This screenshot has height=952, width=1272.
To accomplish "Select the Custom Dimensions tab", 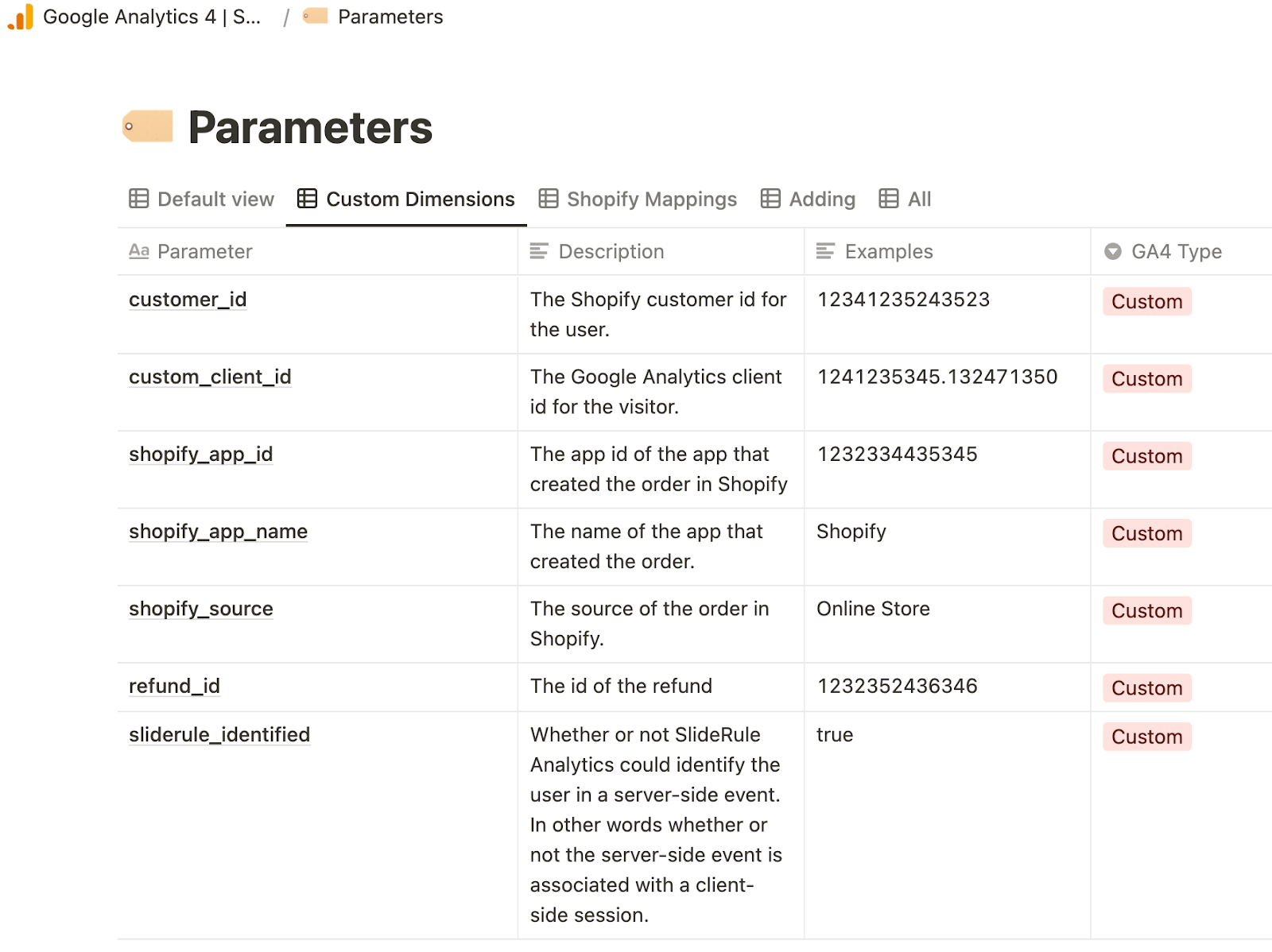I will click(x=406, y=199).
